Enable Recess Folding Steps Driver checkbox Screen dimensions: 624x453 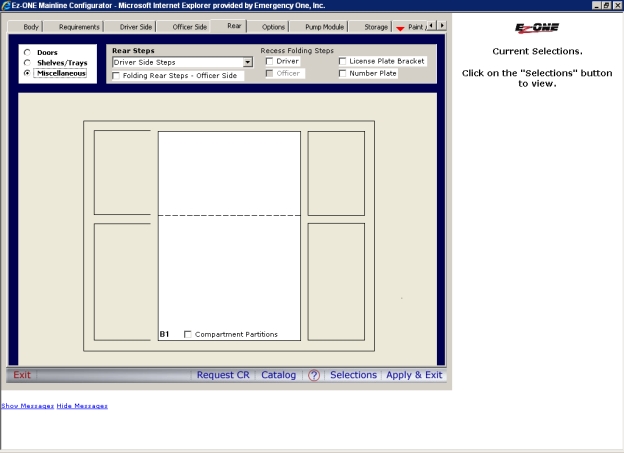pos(269,61)
